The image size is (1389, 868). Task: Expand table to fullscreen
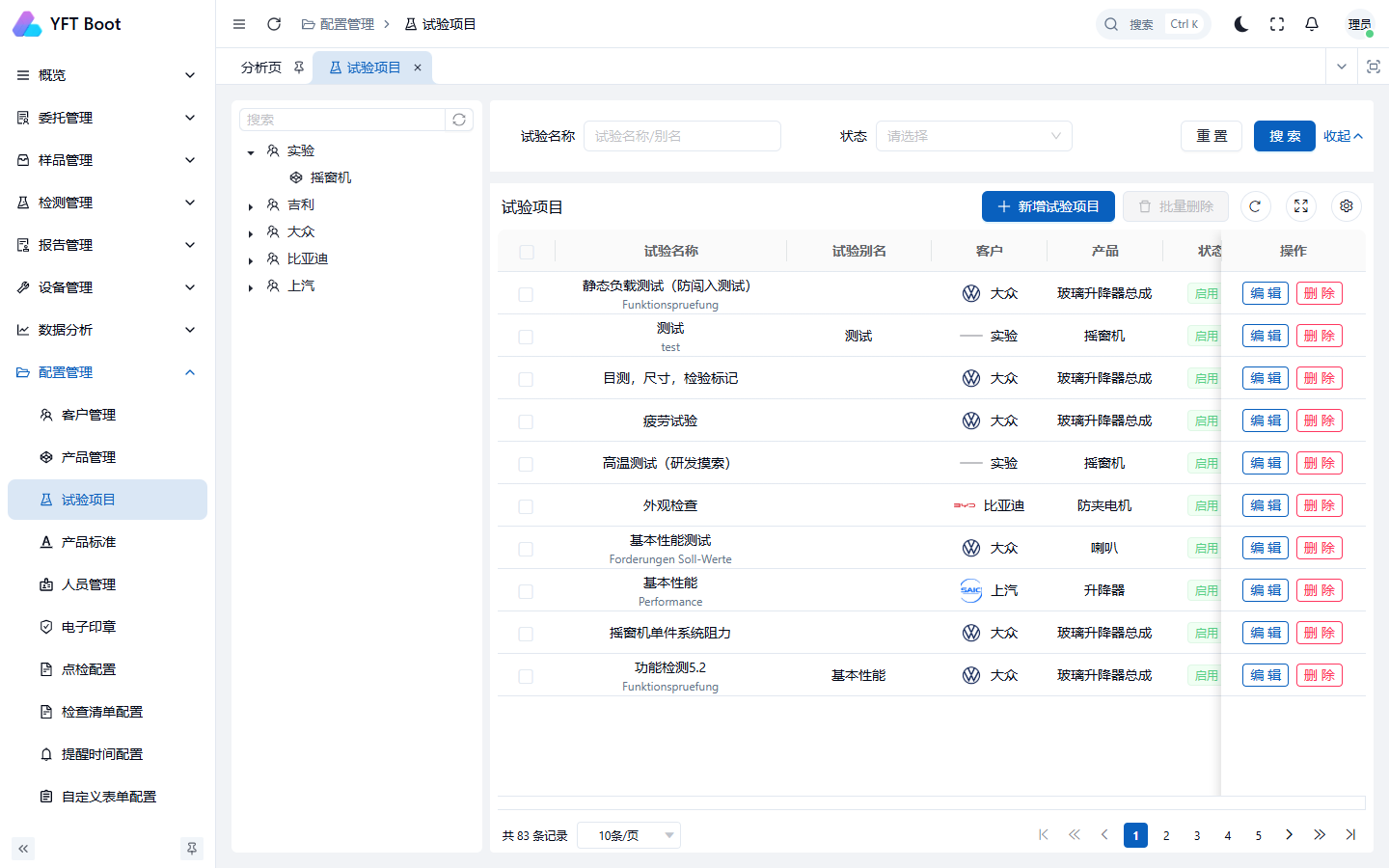click(1301, 206)
